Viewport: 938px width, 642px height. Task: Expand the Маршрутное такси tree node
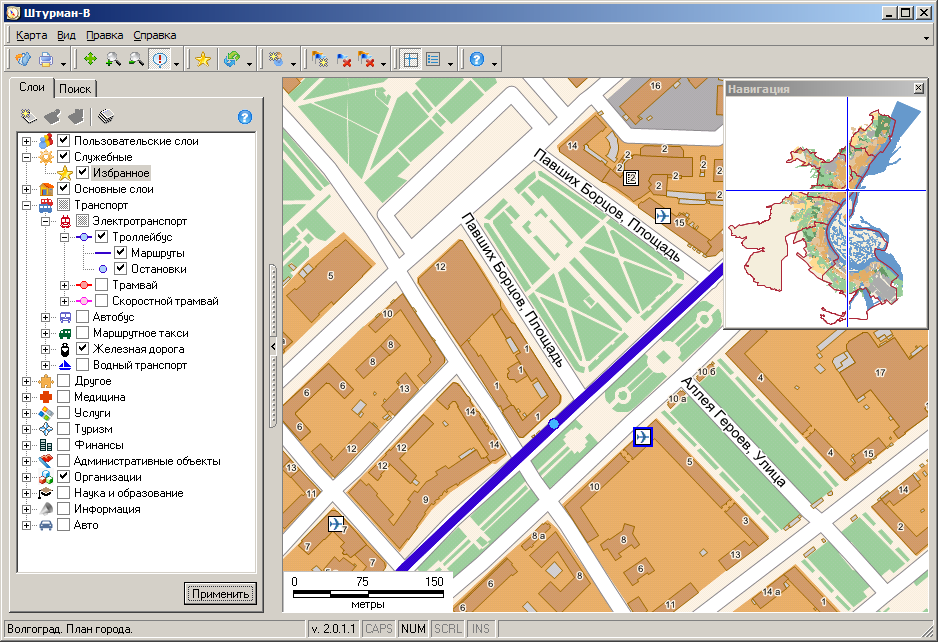tap(45, 333)
